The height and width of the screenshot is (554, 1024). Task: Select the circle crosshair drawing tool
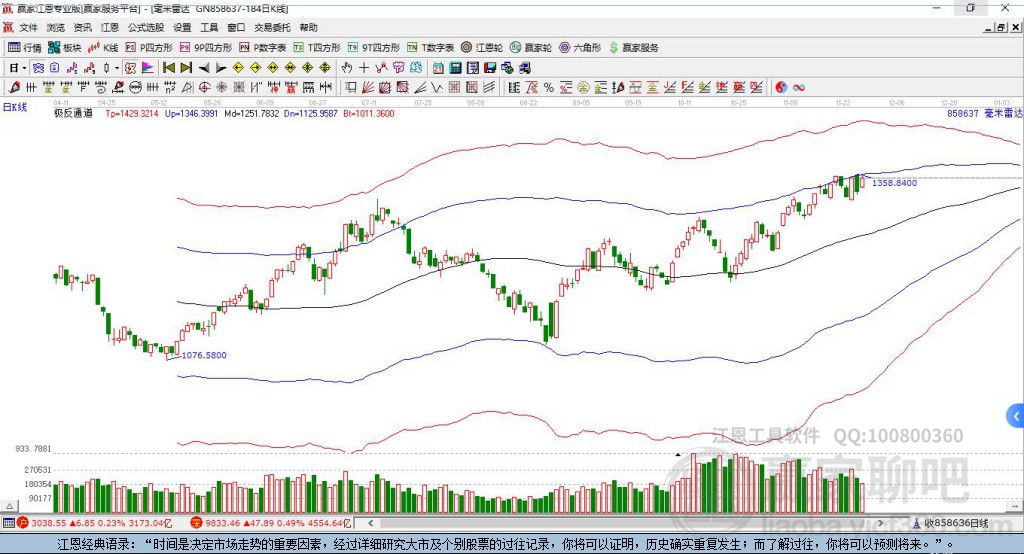coord(204,88)
